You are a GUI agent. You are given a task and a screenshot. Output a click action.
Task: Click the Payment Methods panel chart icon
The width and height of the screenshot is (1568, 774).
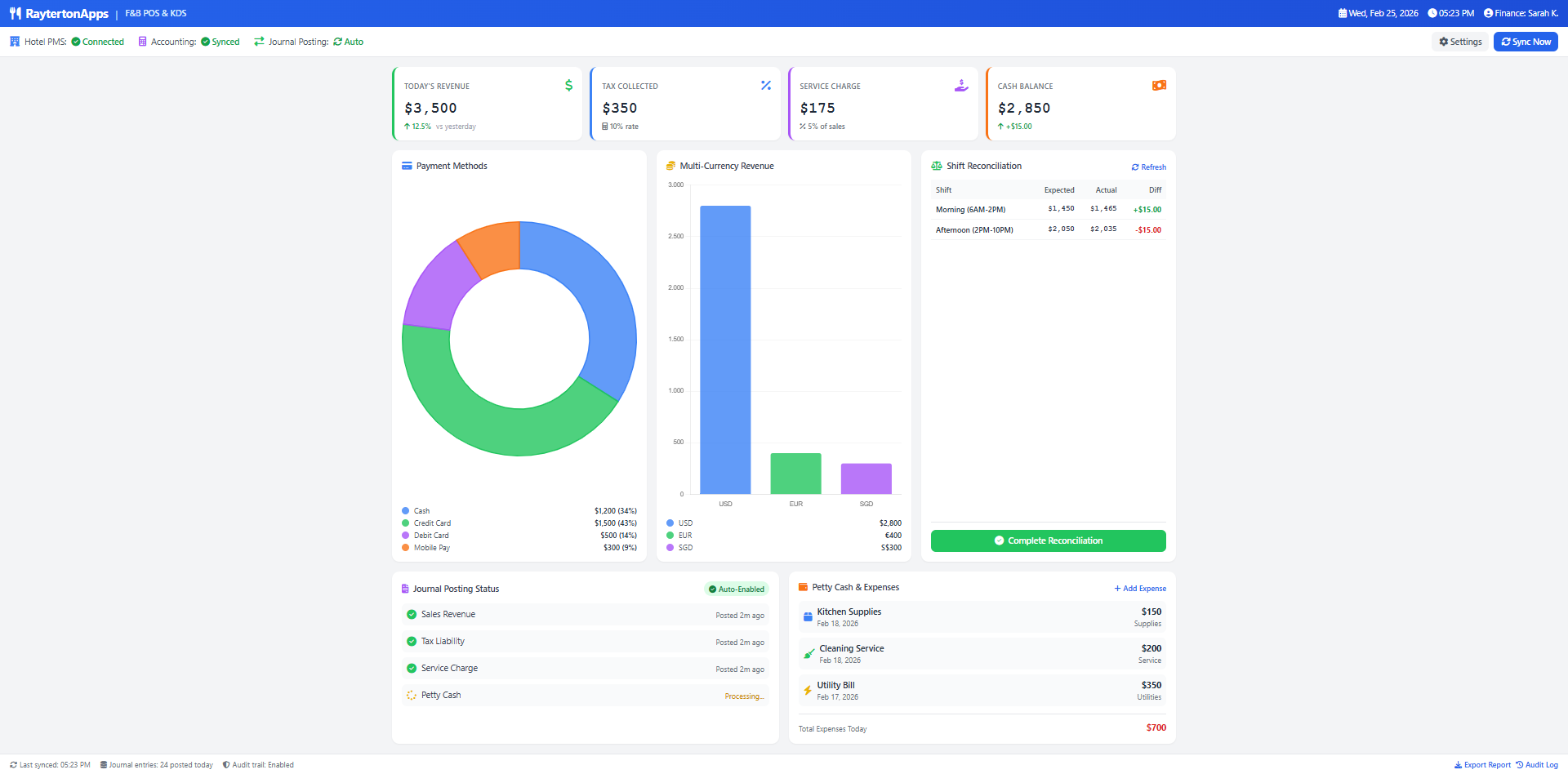(x=407, y=165)
